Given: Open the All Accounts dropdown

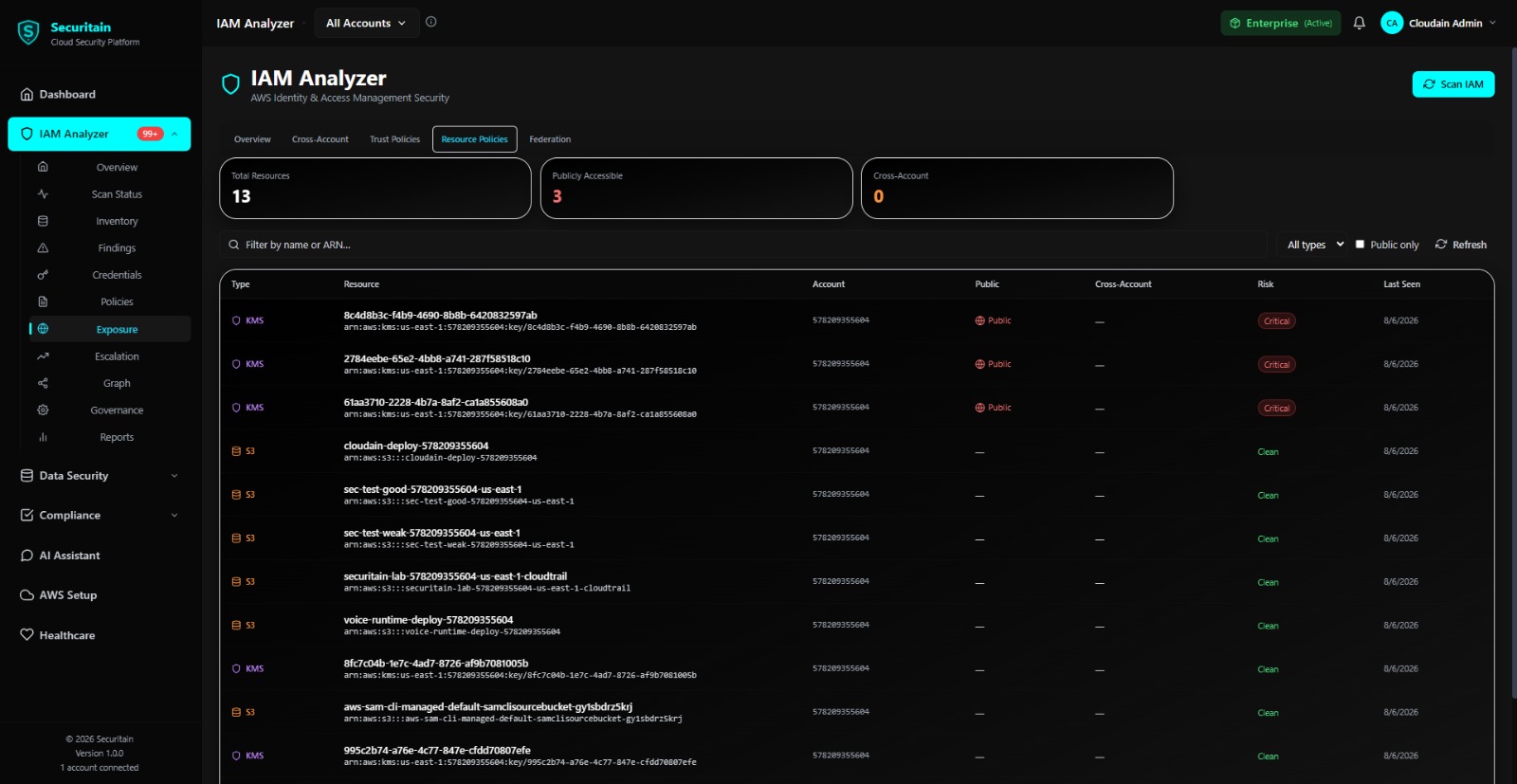Looking at the screenshot, I should (365, 23).
